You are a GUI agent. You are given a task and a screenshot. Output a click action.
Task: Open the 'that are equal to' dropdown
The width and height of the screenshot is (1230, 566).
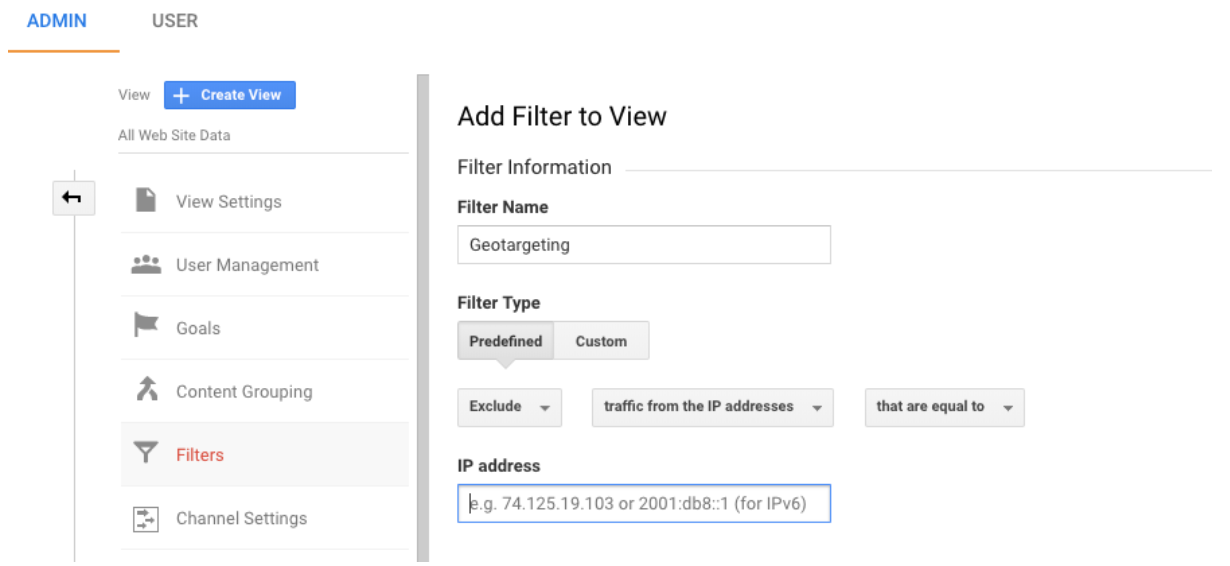pyautogui.click(x=943, y=407)
